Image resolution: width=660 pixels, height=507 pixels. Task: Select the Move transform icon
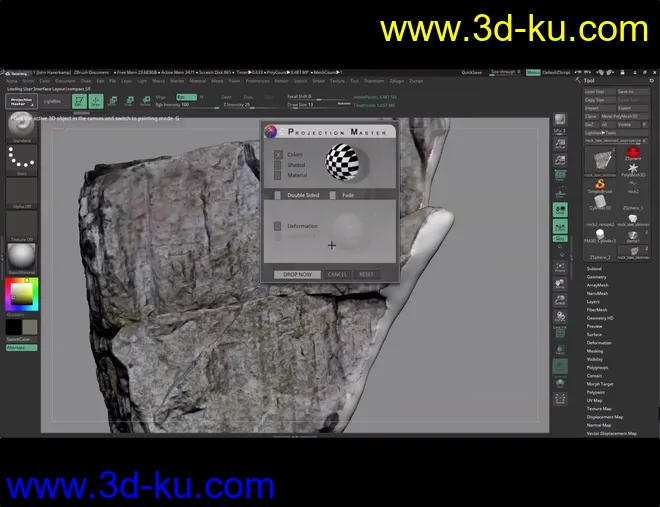pyautogui.click(x=112, y=101)
